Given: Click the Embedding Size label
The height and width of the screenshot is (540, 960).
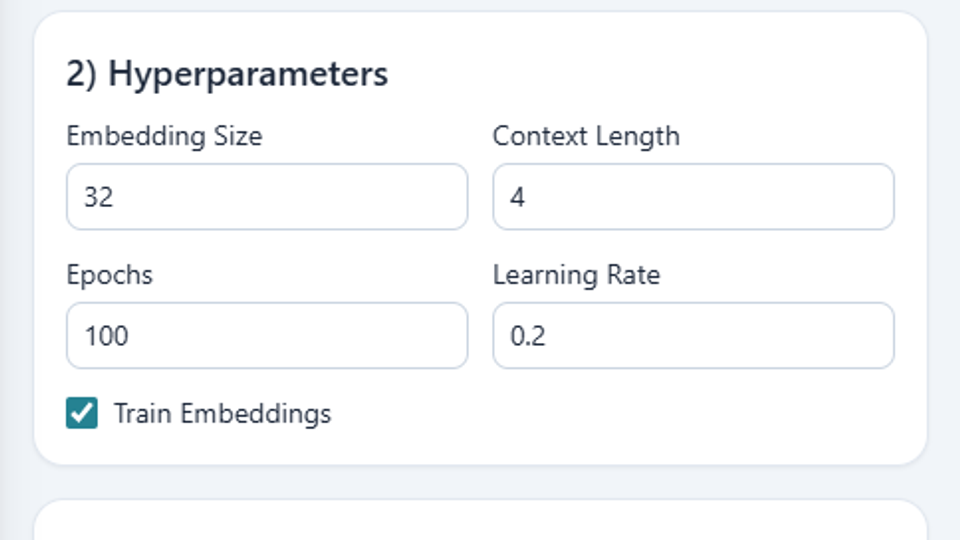Looking at the screenshot, I should 164,136.
